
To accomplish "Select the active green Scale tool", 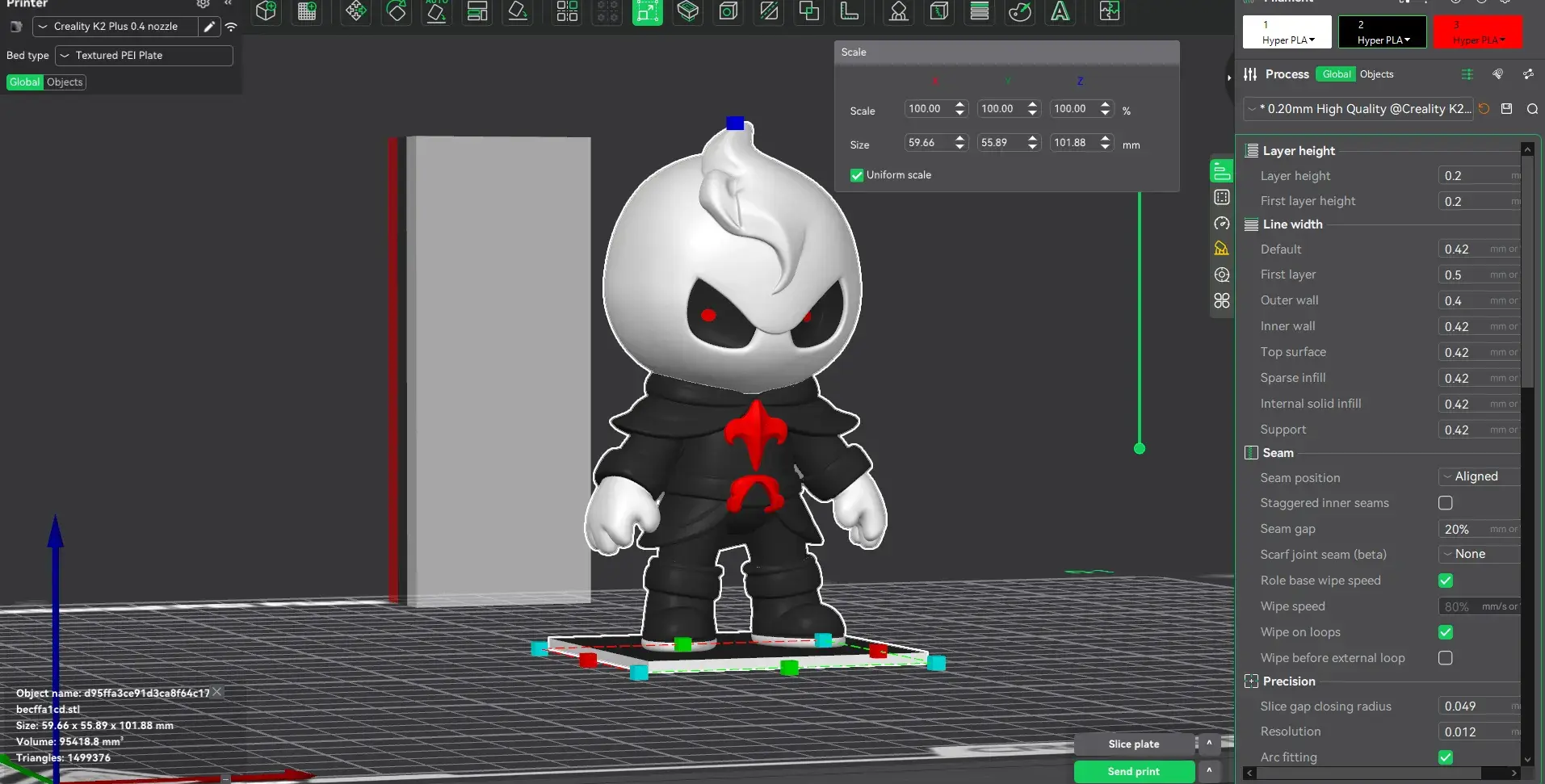I will [x=648, y=11].
